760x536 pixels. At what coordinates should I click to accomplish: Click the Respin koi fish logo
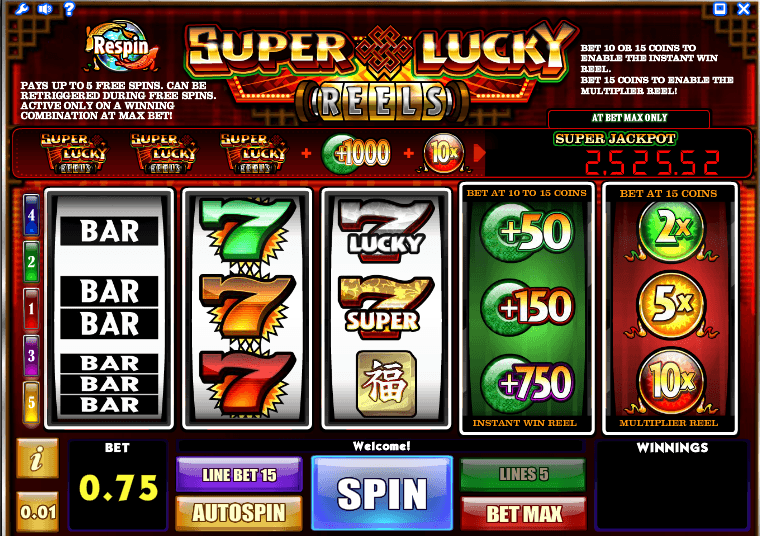point(121,47)
